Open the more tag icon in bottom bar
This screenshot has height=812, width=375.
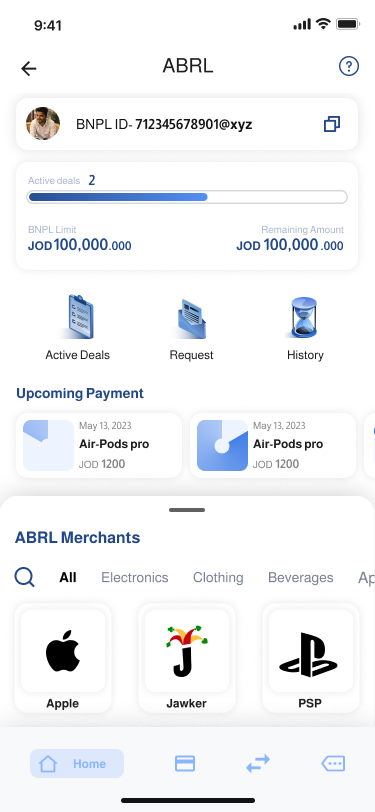(x=333, y=763)
